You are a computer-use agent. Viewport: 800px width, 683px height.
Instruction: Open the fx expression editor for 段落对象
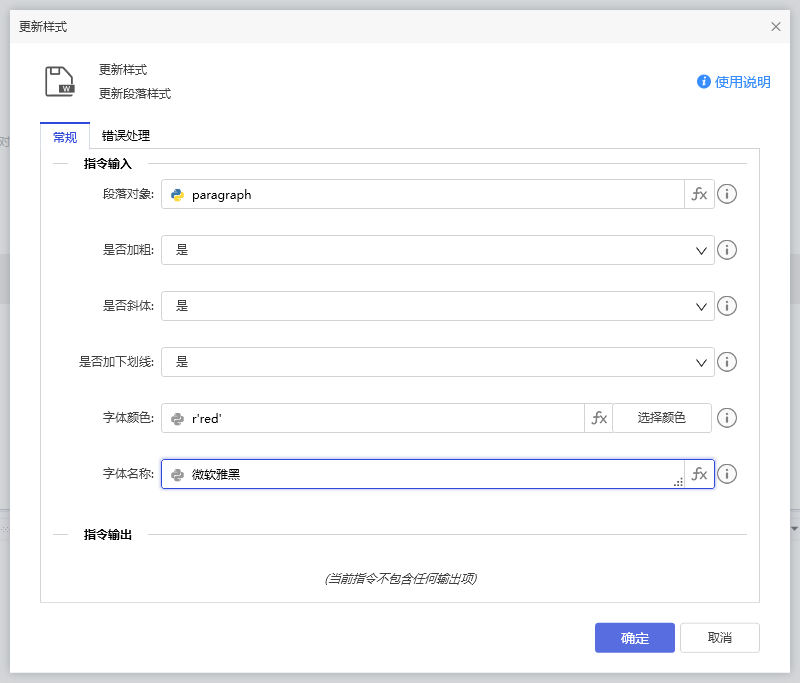699,194
